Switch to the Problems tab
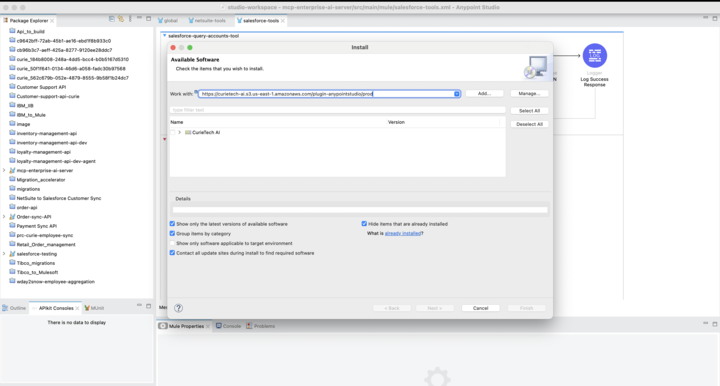Screen dimensions: 720x386 coord(261,326)
